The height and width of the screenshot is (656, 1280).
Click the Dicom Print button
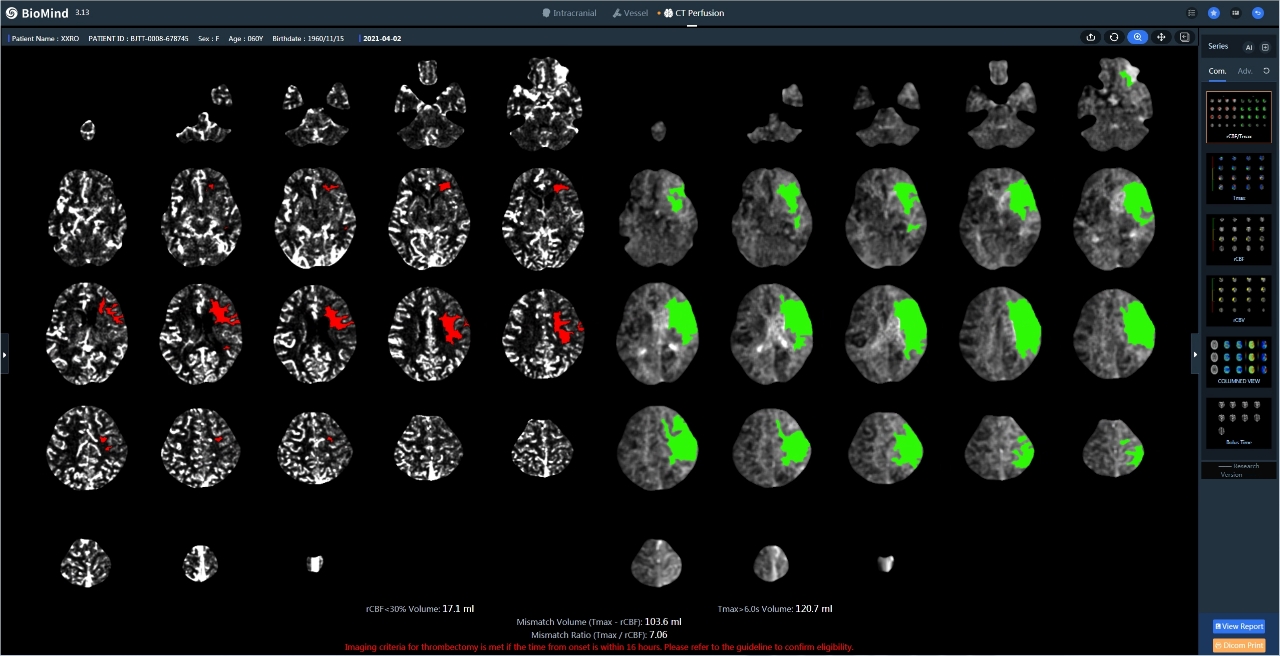pyautogui.click(x=1239, y=645)
